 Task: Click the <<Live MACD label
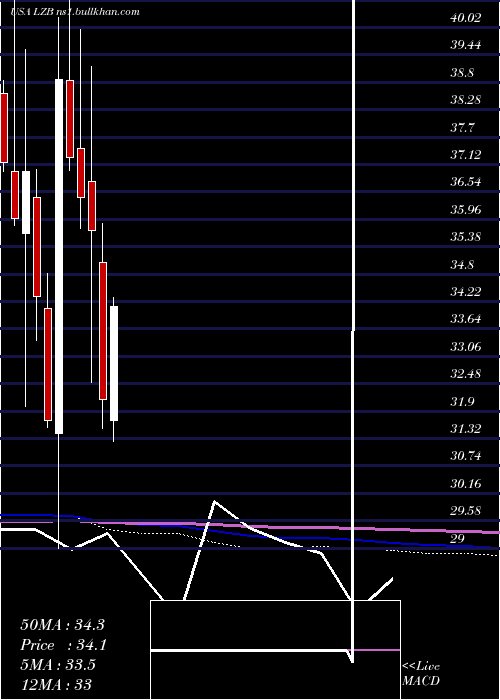click(x=421, y=674)
